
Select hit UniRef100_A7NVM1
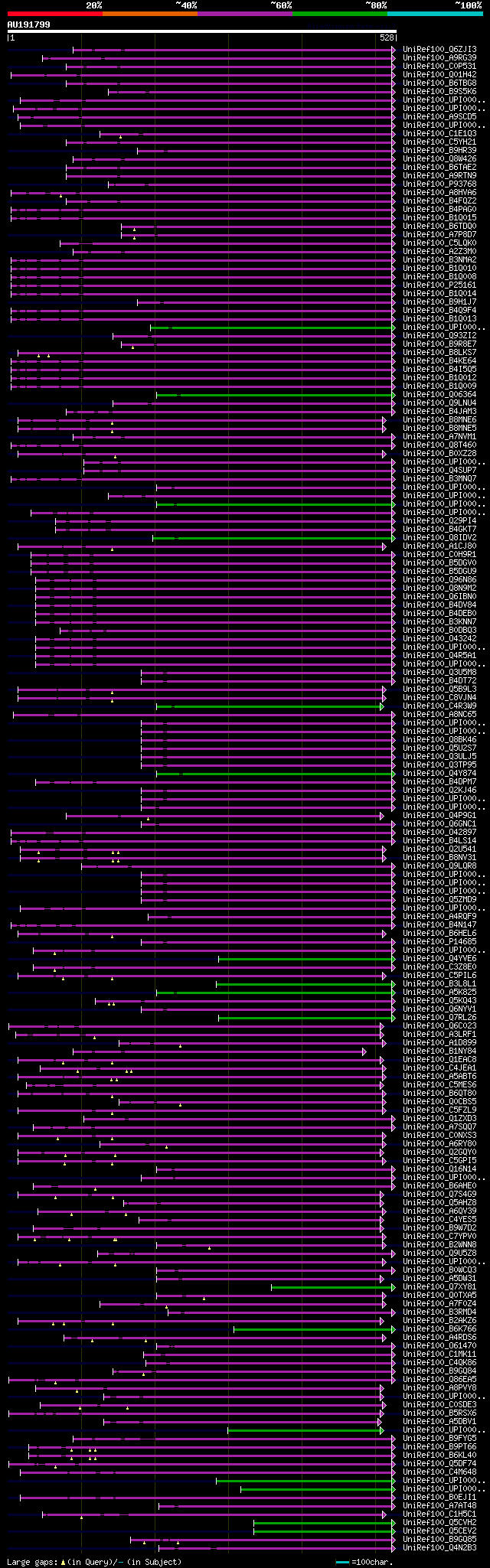pyautogui.click(x=439, y=436)
